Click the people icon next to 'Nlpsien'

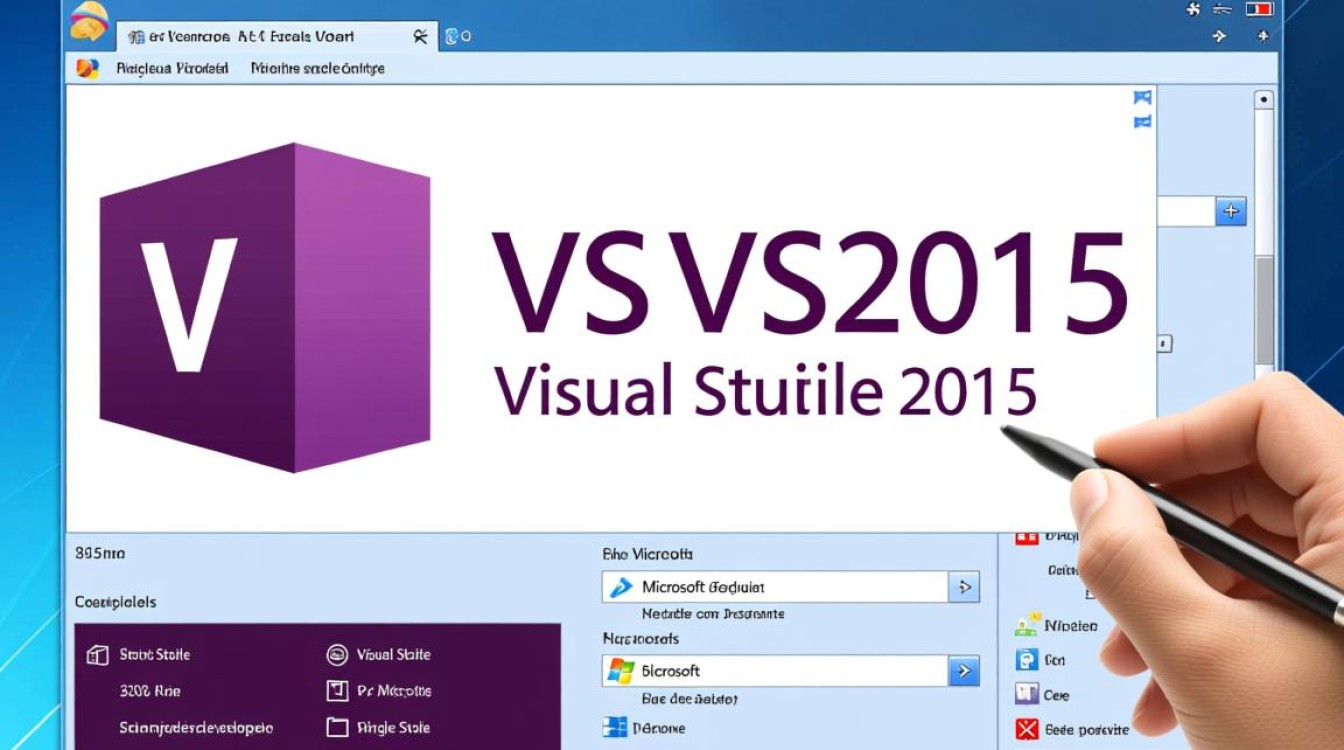point(1026,626)
